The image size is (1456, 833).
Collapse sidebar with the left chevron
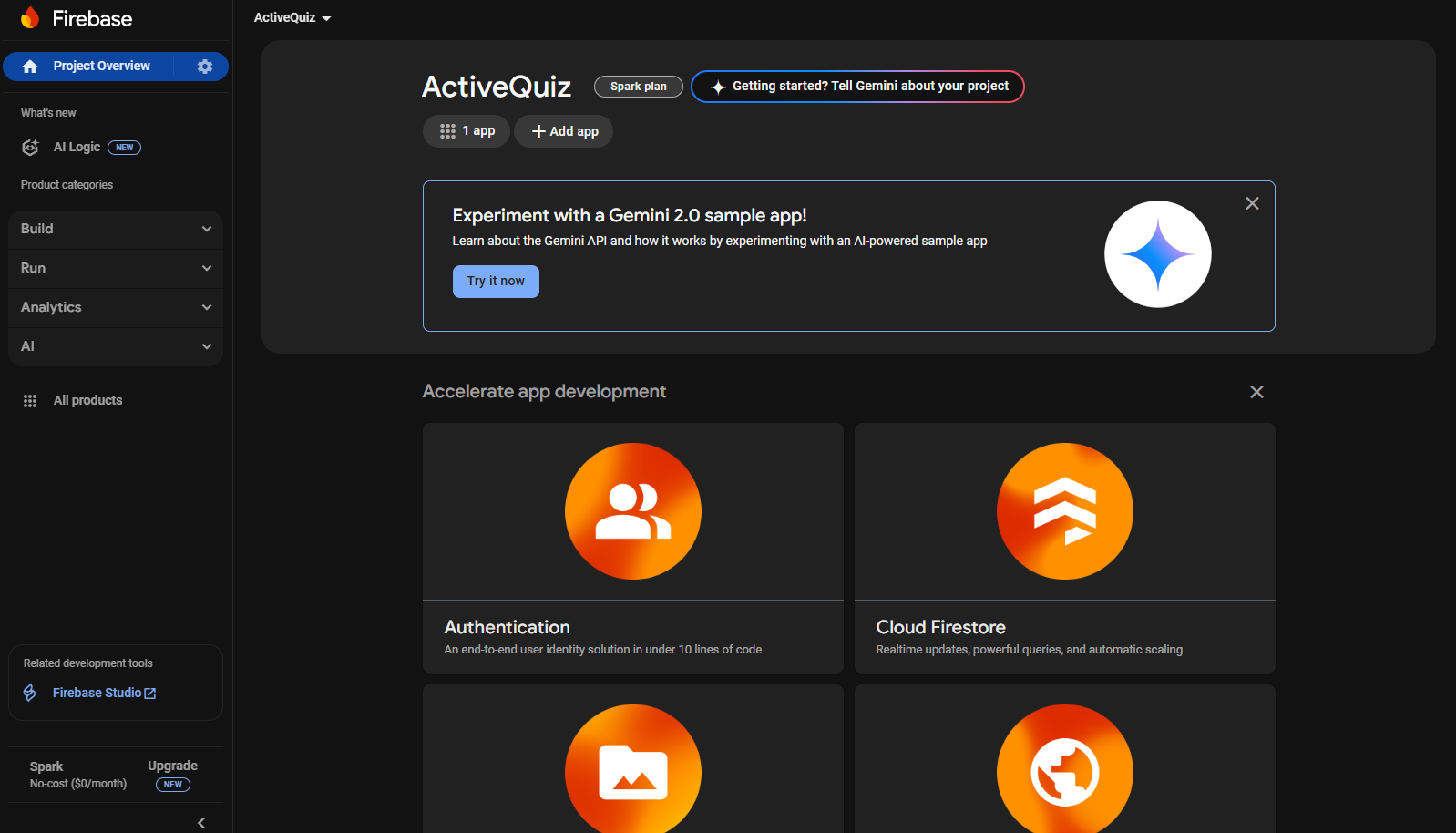201,823
